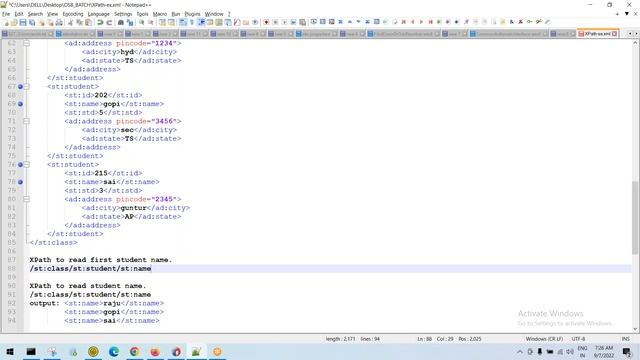Click the Save recorded macro icon

point(302,22)
